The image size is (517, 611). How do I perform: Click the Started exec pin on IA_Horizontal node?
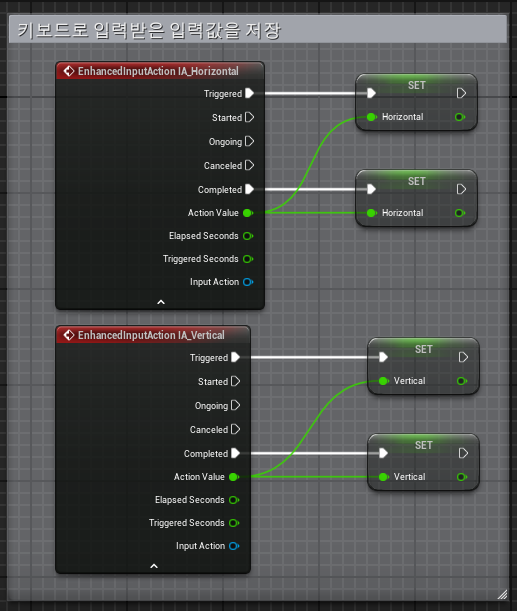[250, 117]
